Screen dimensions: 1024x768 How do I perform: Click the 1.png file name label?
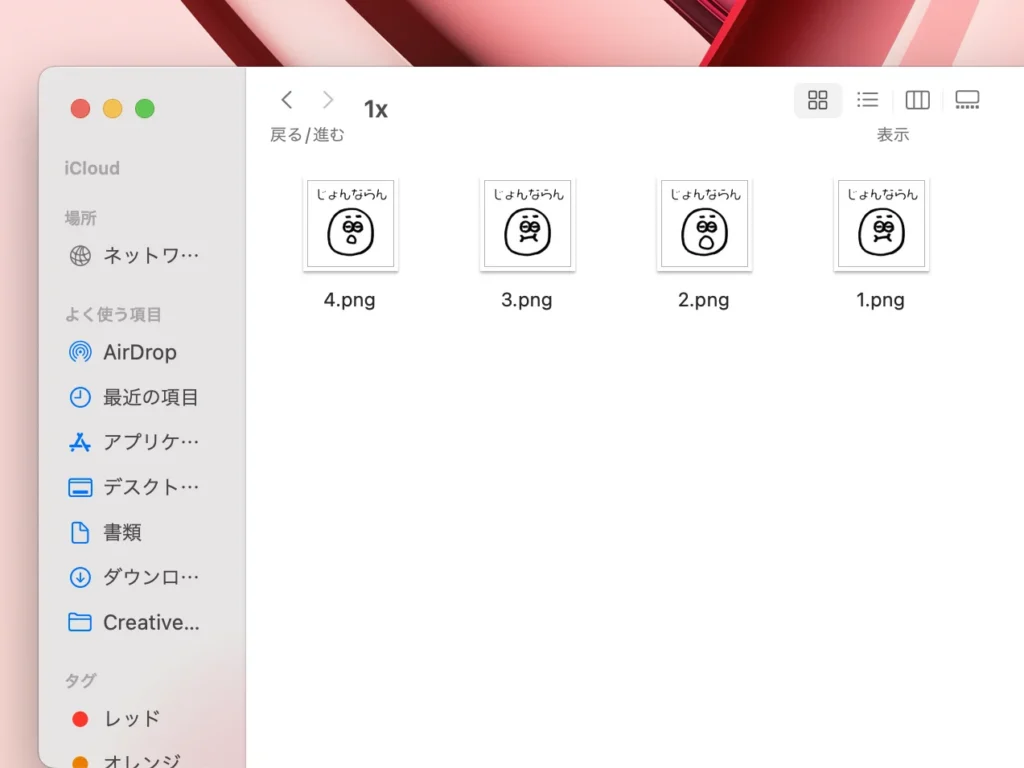[x=880, y=300]
